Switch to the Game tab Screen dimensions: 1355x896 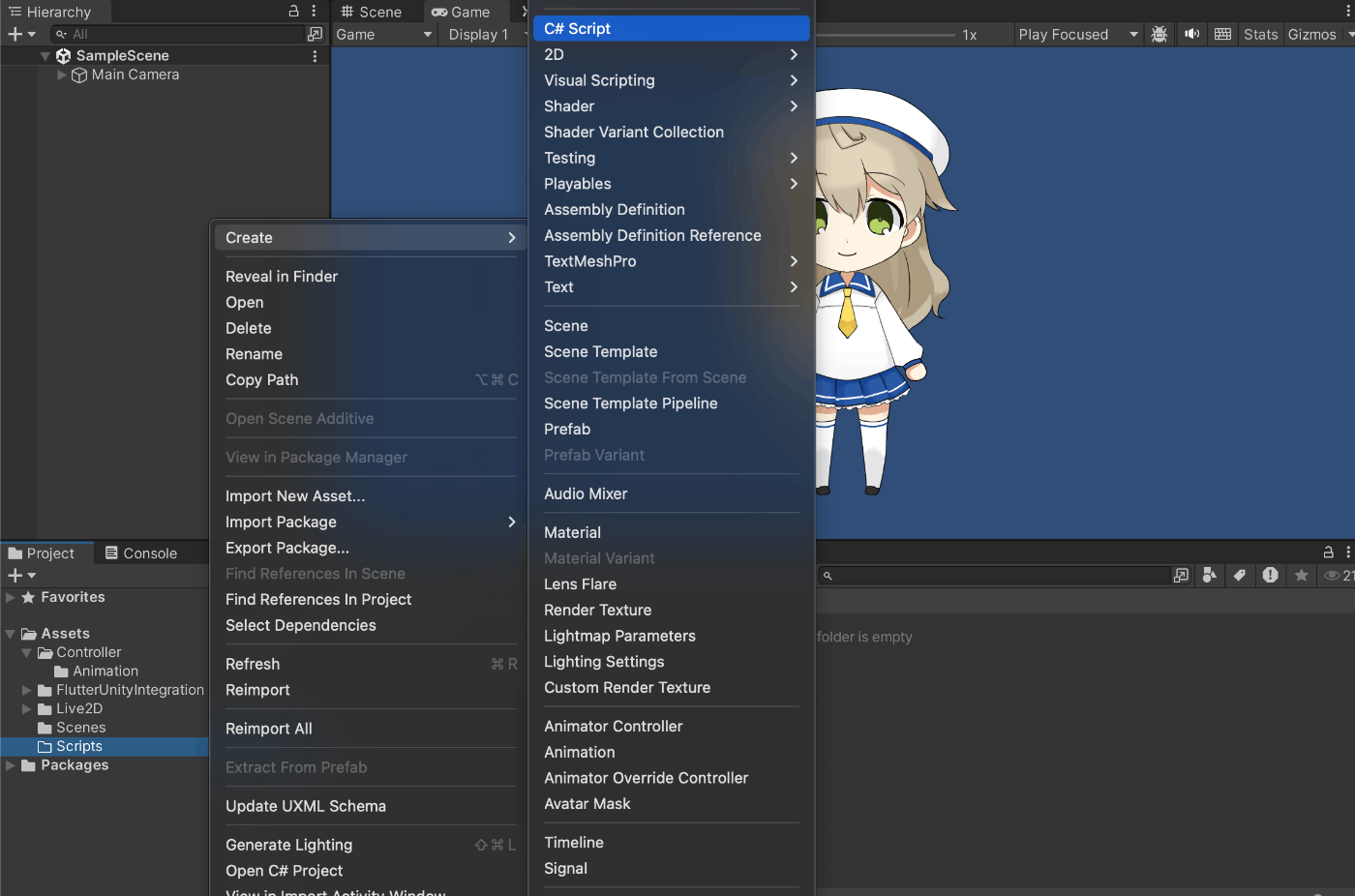pyautogui.click(x=461, y=12)
